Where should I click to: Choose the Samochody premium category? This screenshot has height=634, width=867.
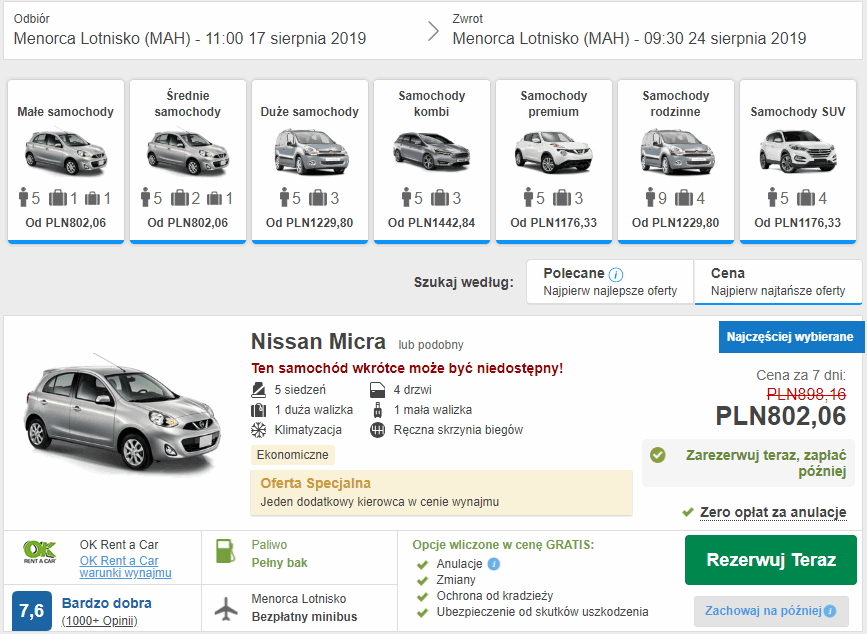tap(553, 161)
